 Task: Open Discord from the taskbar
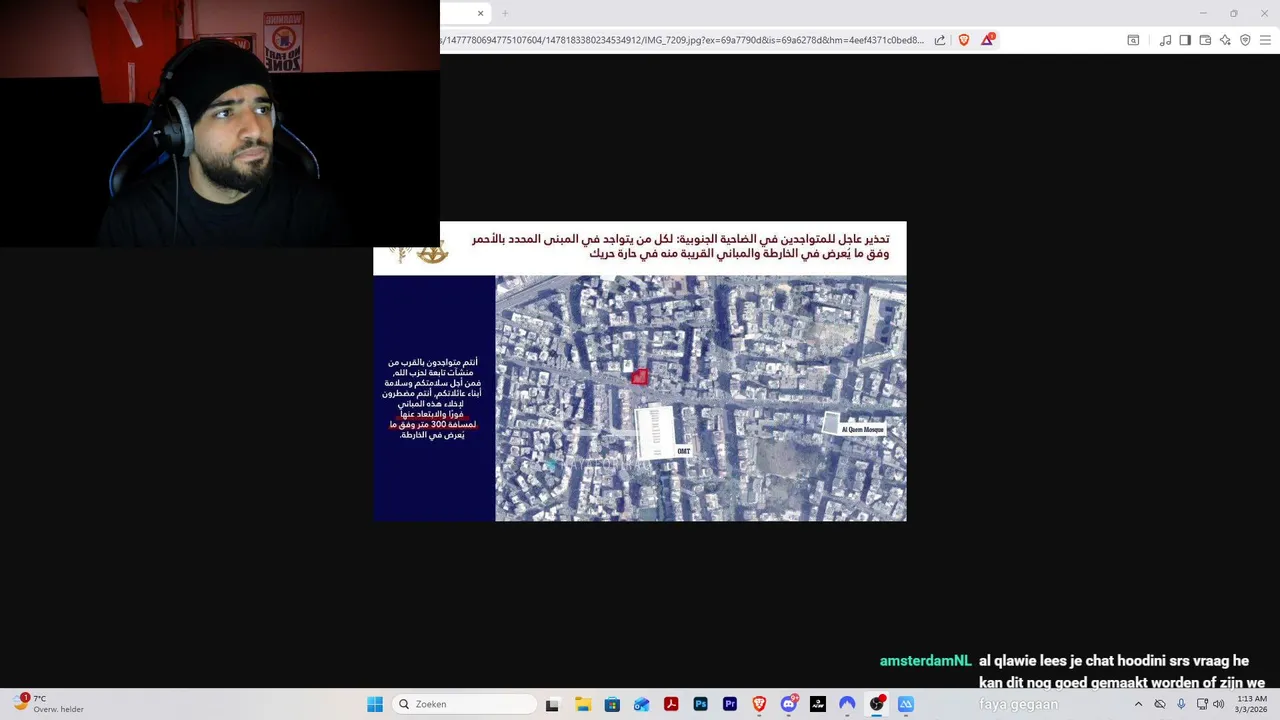click(x=789, y=704)
